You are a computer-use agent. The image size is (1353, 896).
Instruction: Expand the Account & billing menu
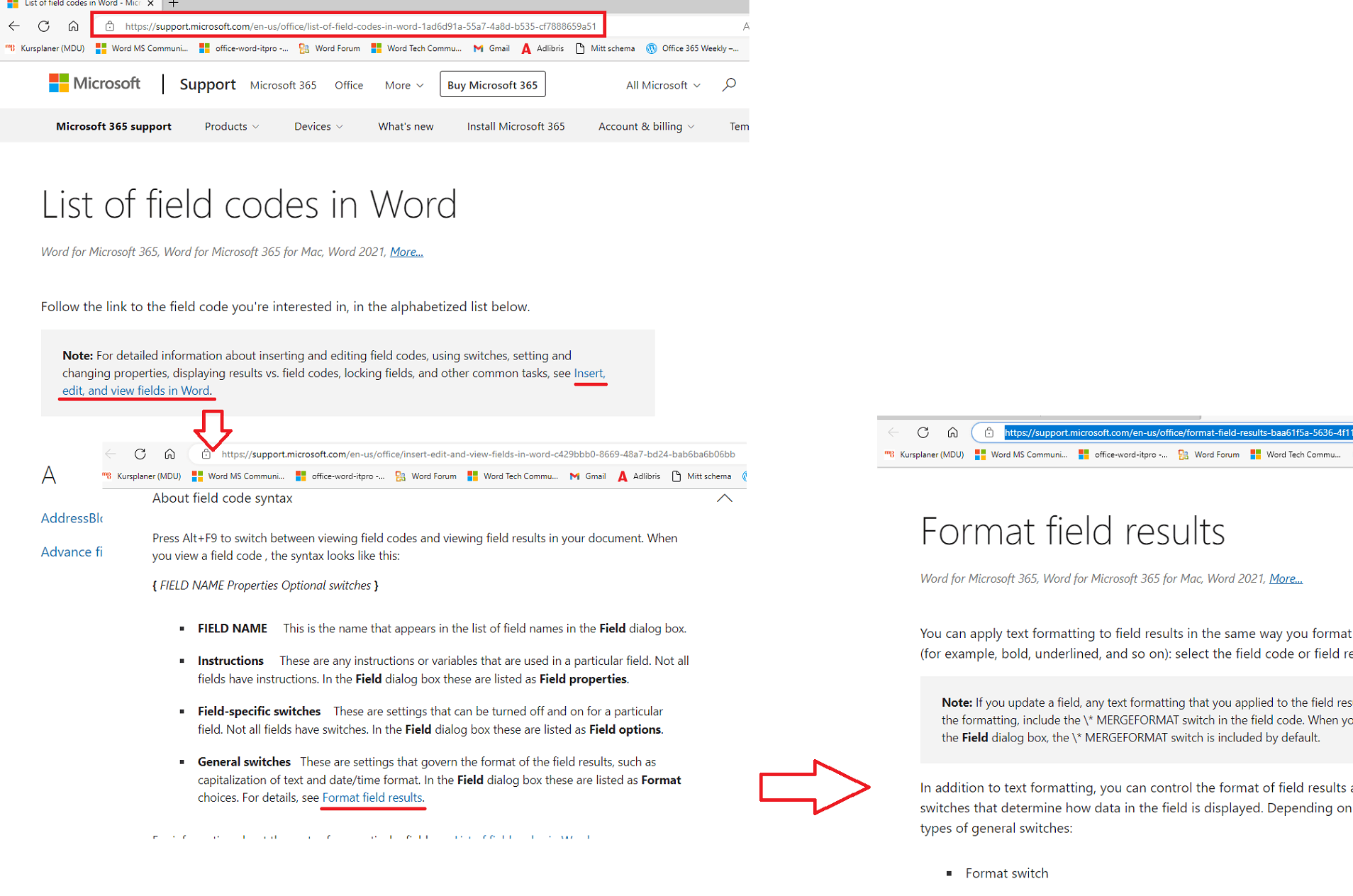[x=646, y=126]
